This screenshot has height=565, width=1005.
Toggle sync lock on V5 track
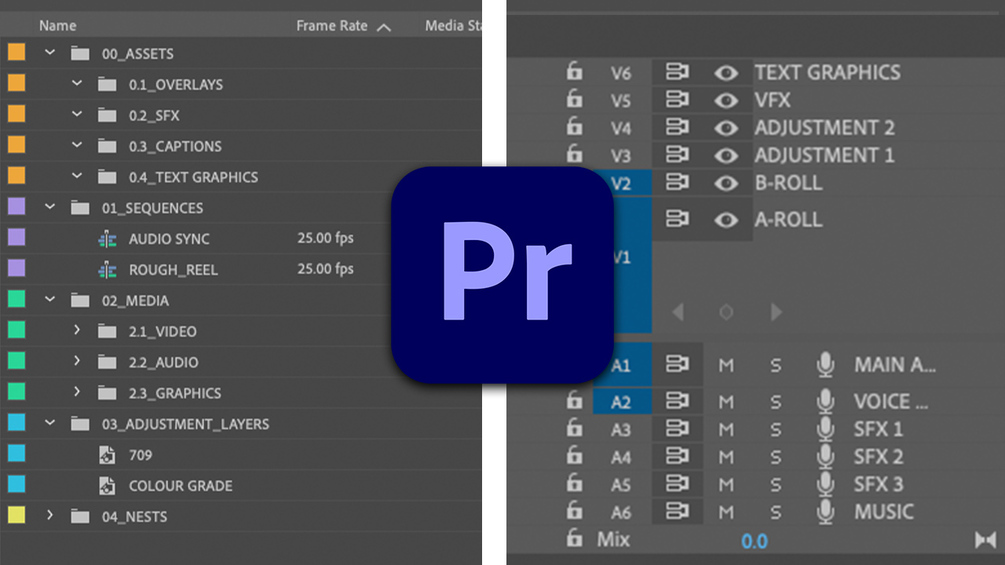click(x=677, y=99)
